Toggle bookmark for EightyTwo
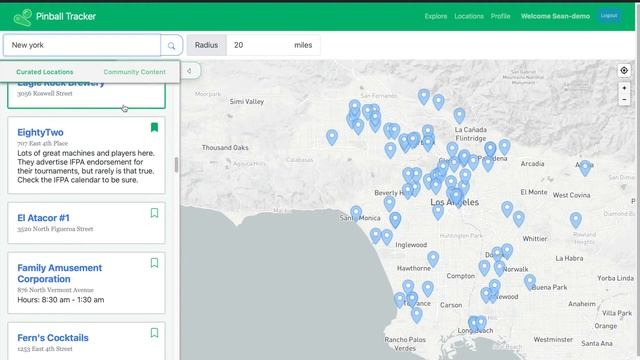 point(154,127)
